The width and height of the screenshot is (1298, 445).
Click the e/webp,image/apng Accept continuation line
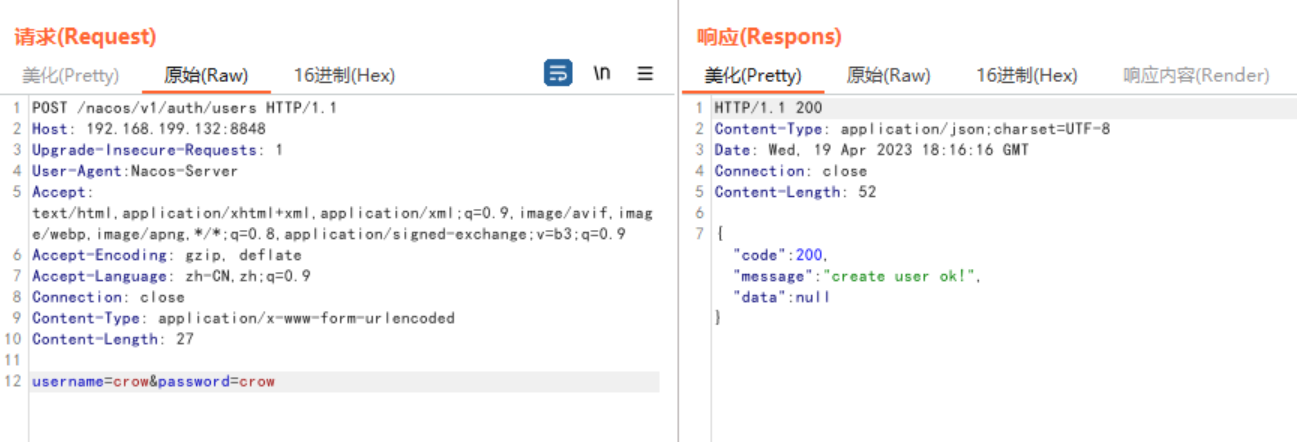click(329, 234)
